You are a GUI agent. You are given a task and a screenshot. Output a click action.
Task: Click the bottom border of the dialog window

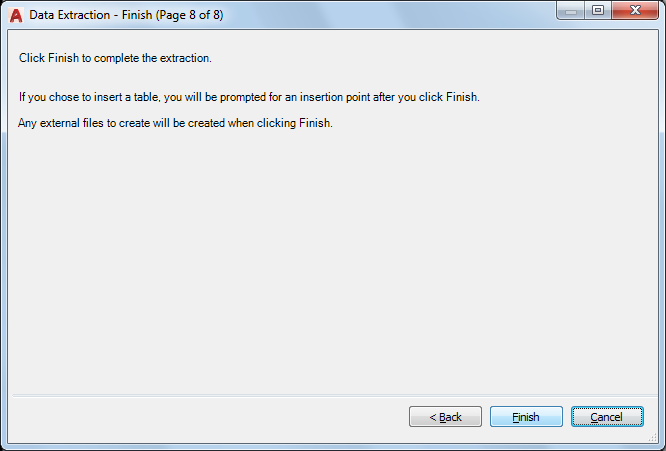330,447
